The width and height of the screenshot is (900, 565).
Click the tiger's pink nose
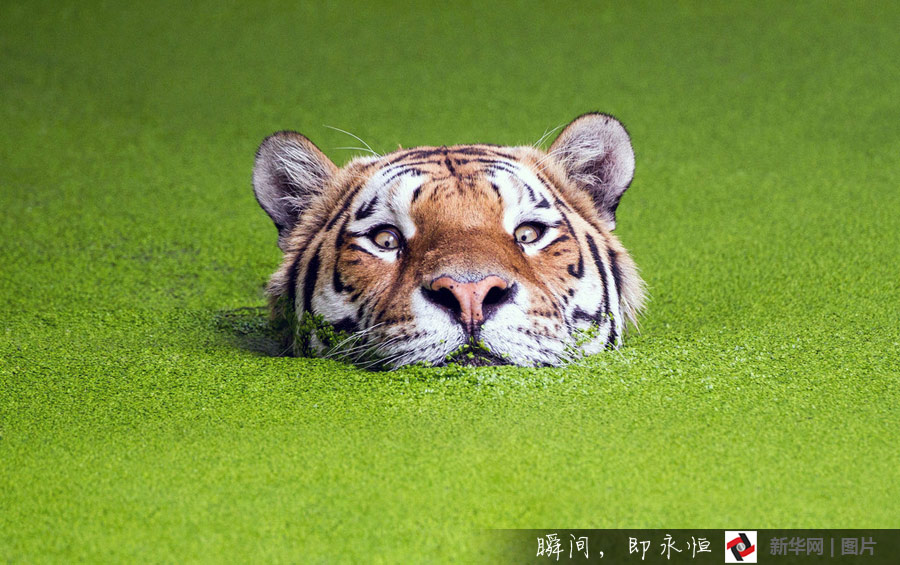click(468, 296)
